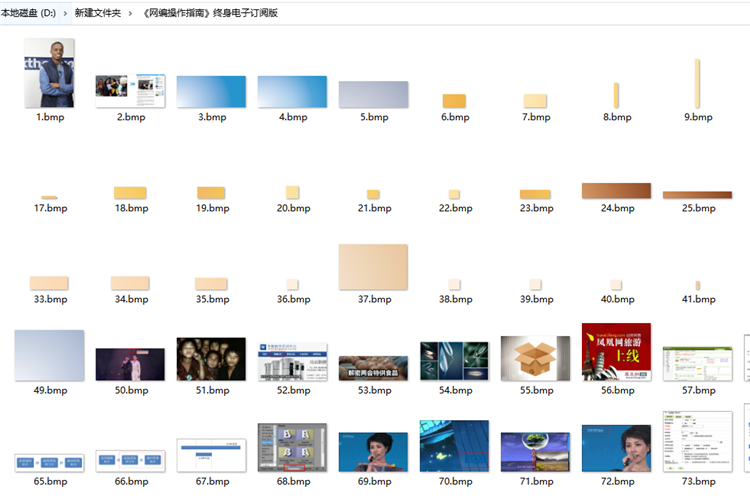Select the 56.bmp red travel poster thumbnail

tap(616, 351)
